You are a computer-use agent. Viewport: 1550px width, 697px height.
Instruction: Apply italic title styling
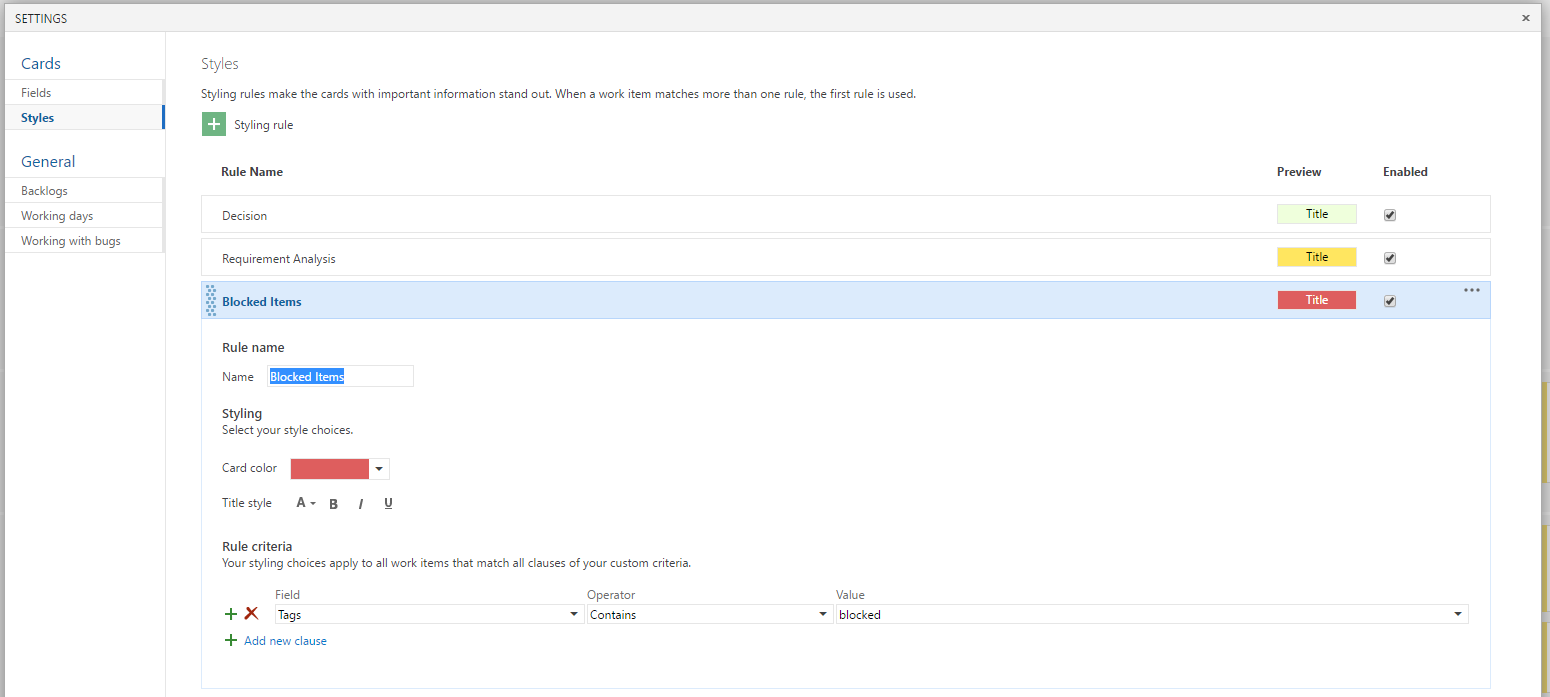point(360,503)
